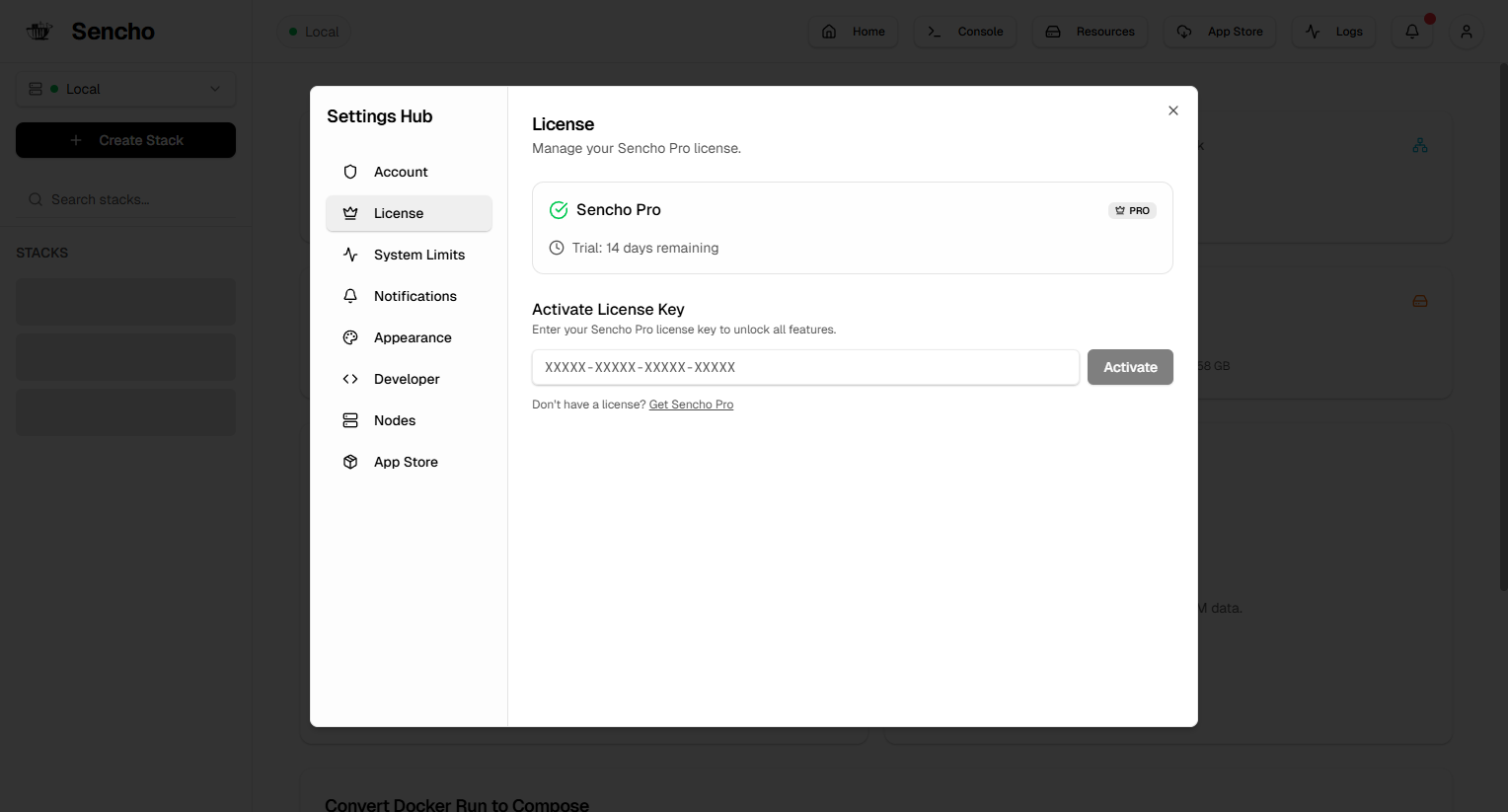This screenshot has width=1508, height=812.
Task: Click the Local status indicator in header
Action: [x=314, y=32]
